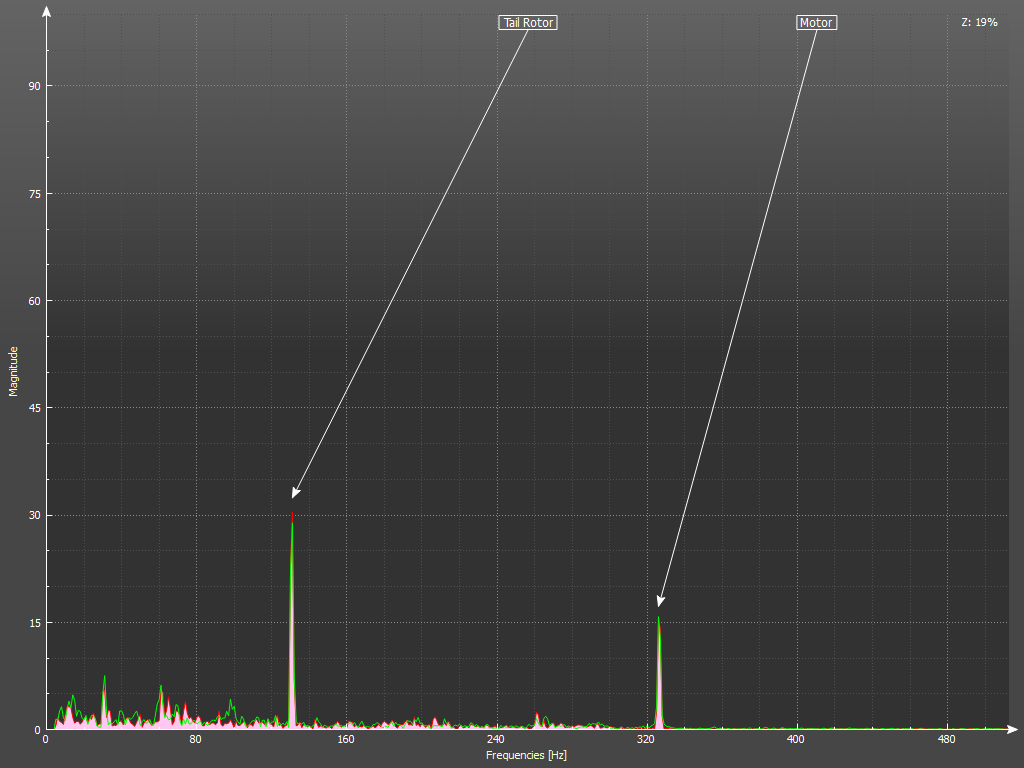Click the Tail Rotor annotation label
Screen dimensions: 1024x768
527,23
